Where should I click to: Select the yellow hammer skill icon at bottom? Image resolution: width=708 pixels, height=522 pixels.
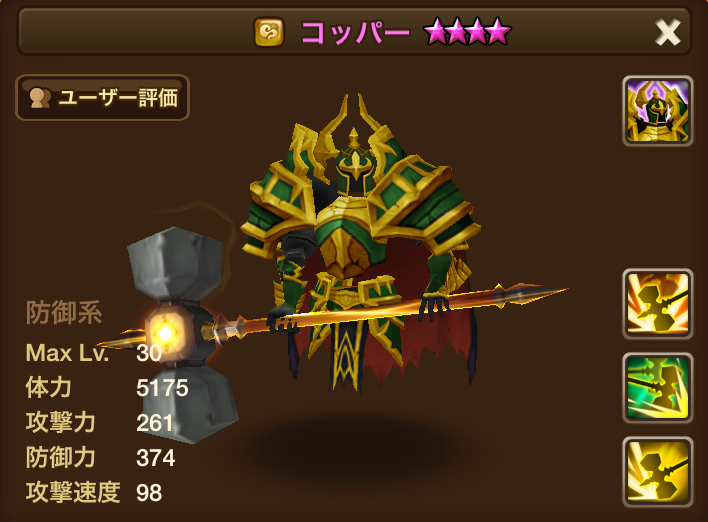pos(657,472)
